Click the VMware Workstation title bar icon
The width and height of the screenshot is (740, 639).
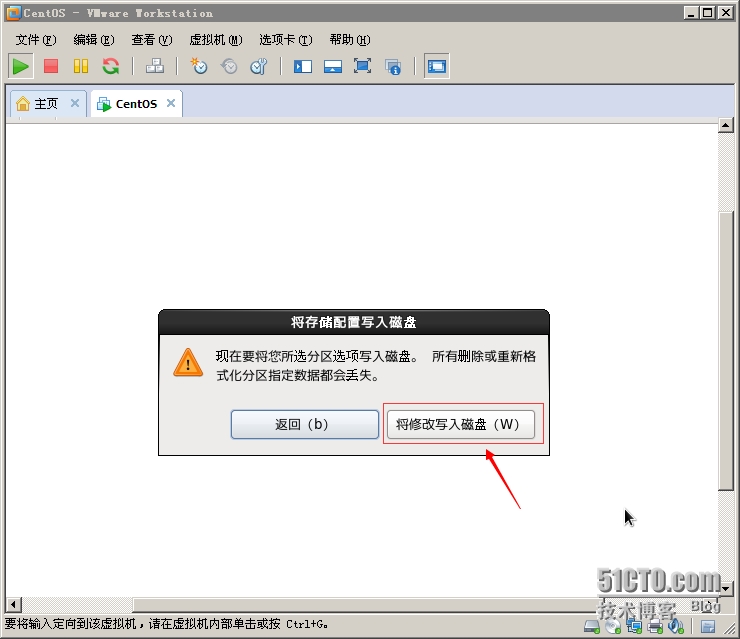pyautogui.click(x=13, y=13)
